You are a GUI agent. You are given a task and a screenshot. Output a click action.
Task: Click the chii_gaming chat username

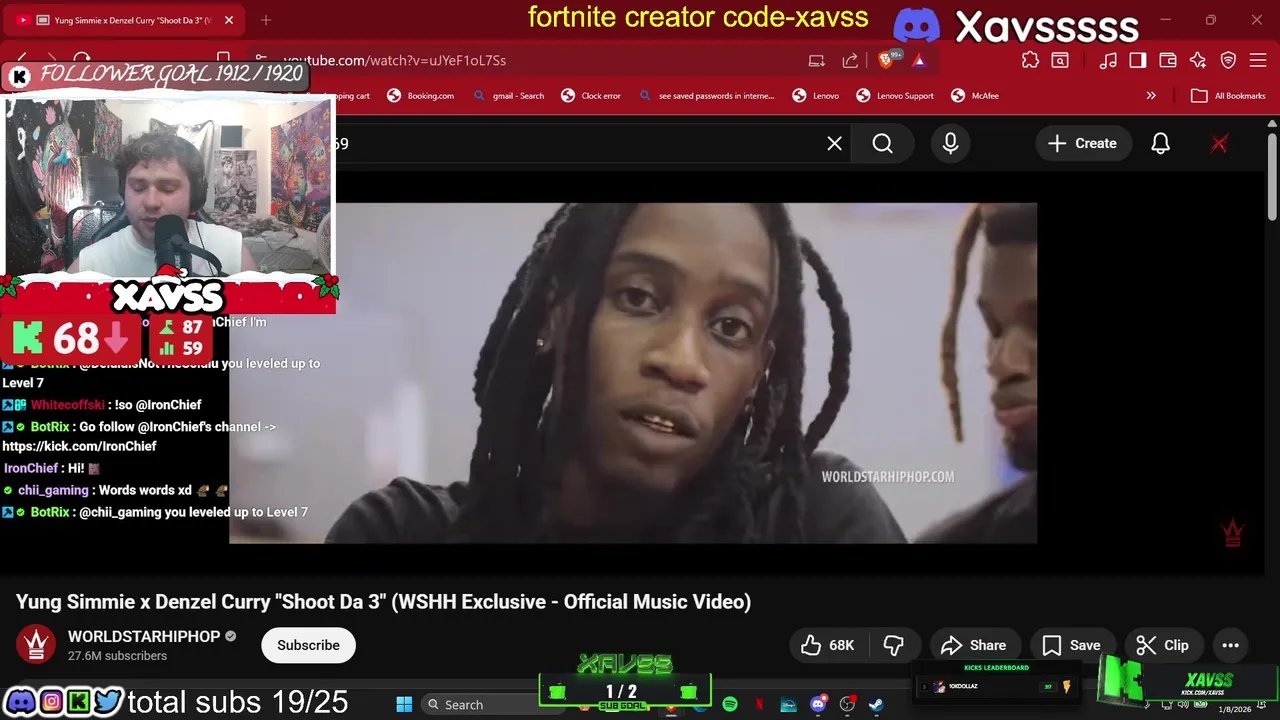coord(53,490)
